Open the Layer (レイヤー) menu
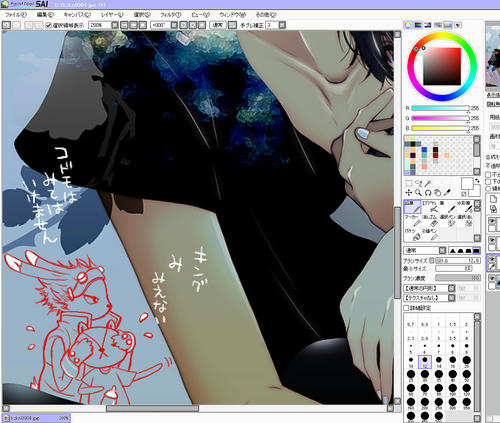 coord(112,15)
